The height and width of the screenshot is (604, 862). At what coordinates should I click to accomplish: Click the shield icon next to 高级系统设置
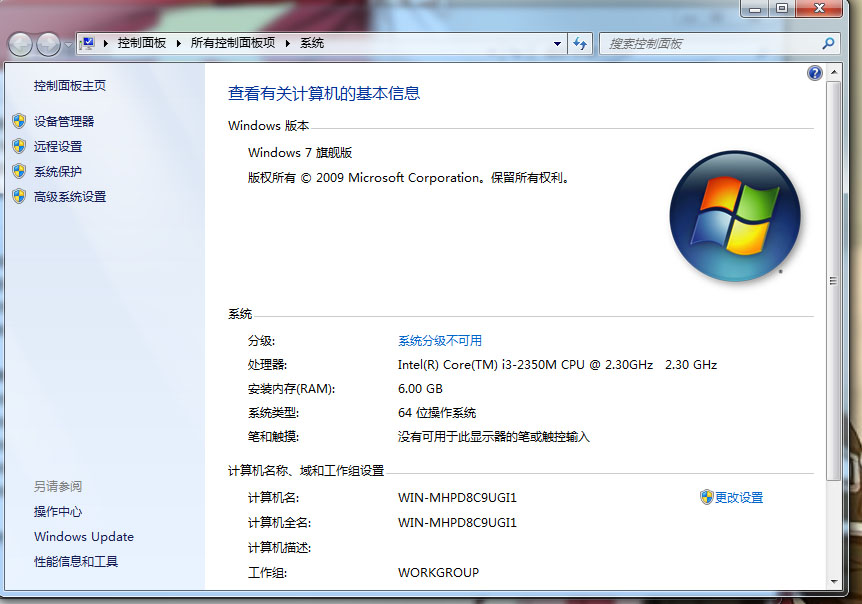(x=18, y=196)
